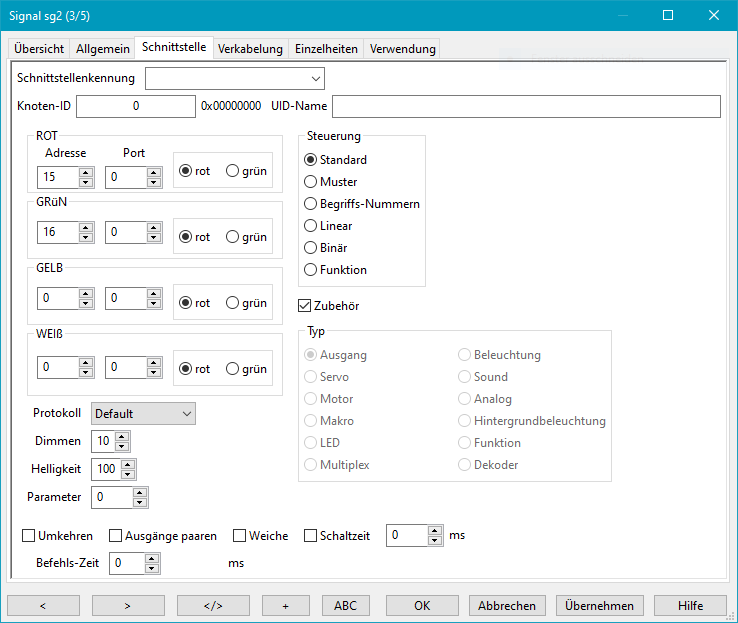Open the XML '</>' view button

click(x=213, y=605)
